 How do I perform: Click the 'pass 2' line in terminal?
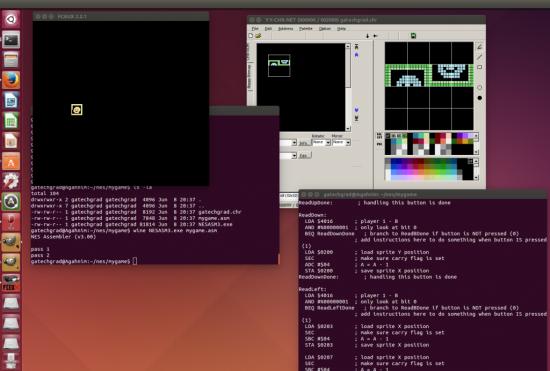pyautogui.click(x=40, y=255)
